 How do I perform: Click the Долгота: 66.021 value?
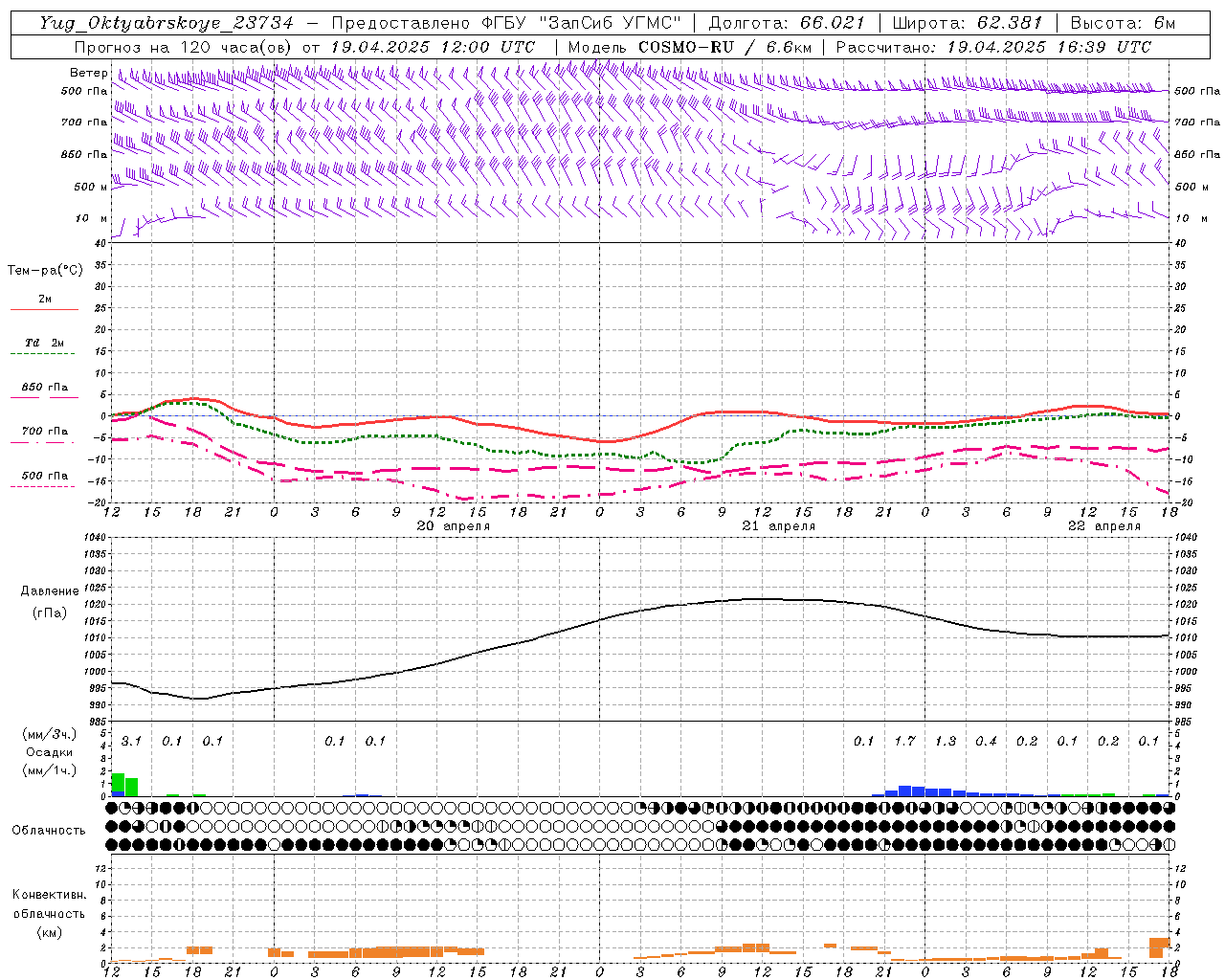pos(787,23)
